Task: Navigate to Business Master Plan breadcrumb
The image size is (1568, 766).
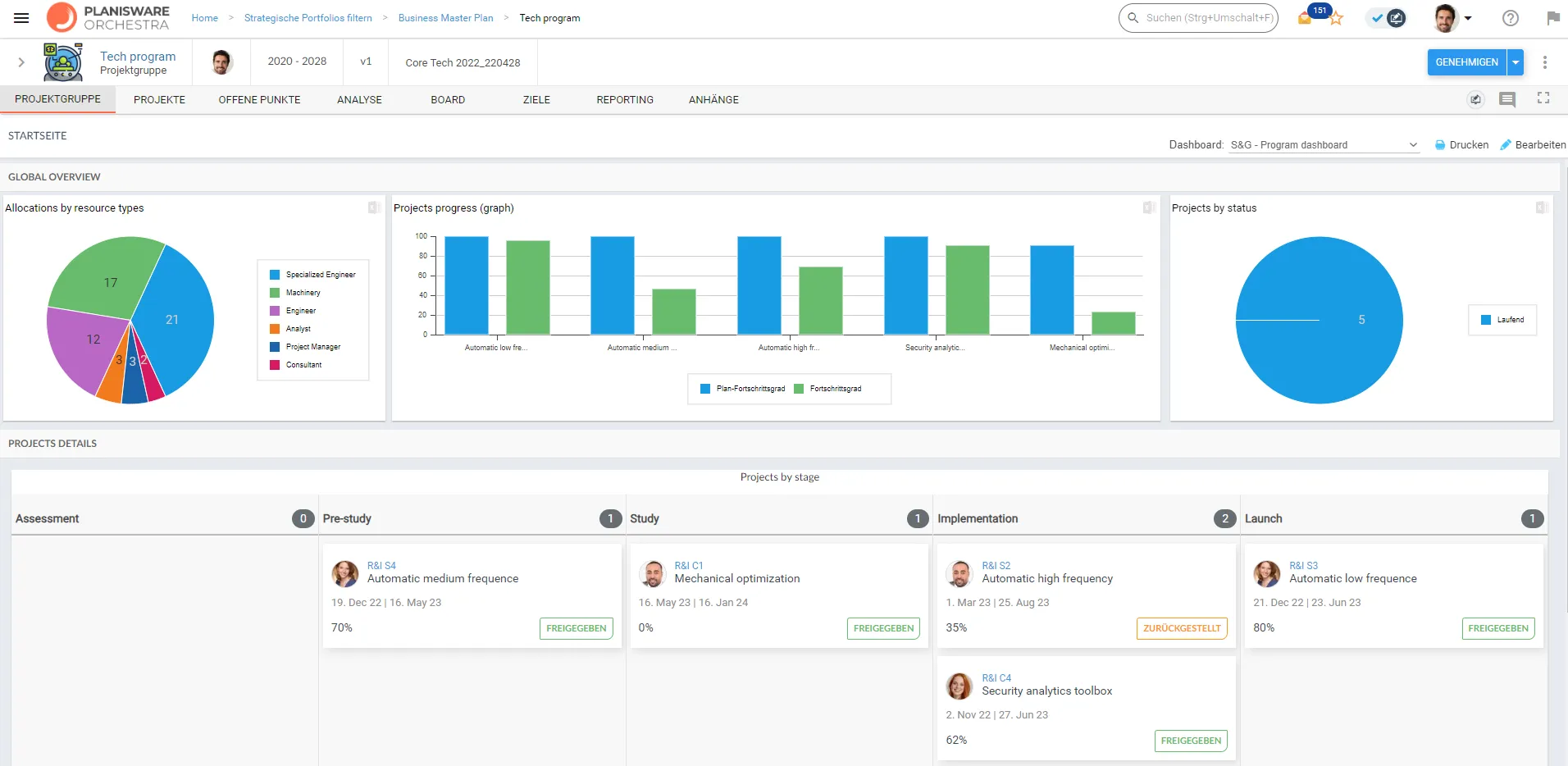Action: coord(445,18)
